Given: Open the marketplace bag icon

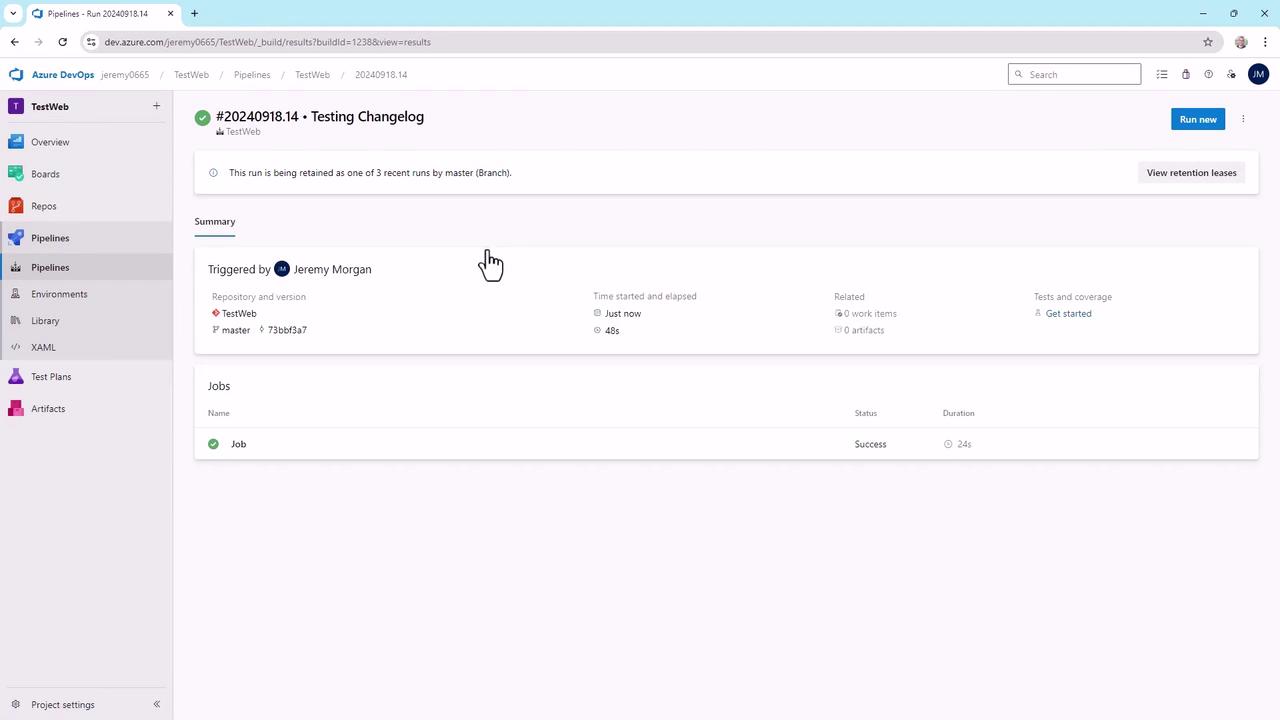Looking at the screenshot, I should 1185,74.
